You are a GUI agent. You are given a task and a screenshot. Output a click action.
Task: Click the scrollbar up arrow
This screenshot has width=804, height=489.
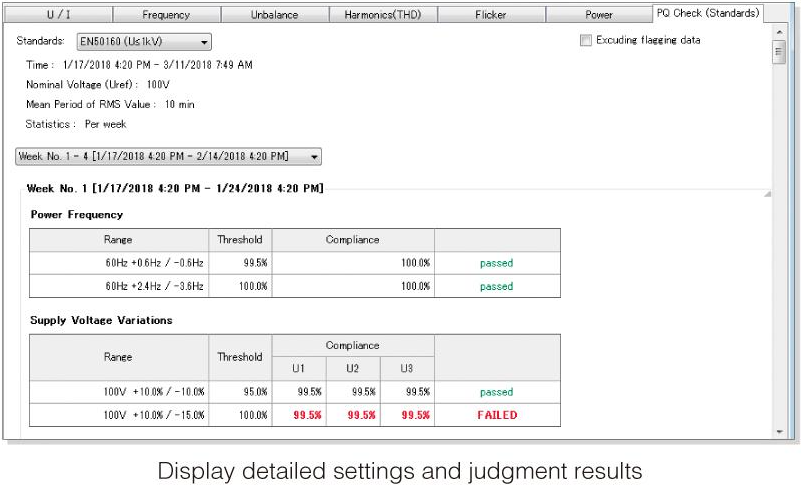coord(779,32)
